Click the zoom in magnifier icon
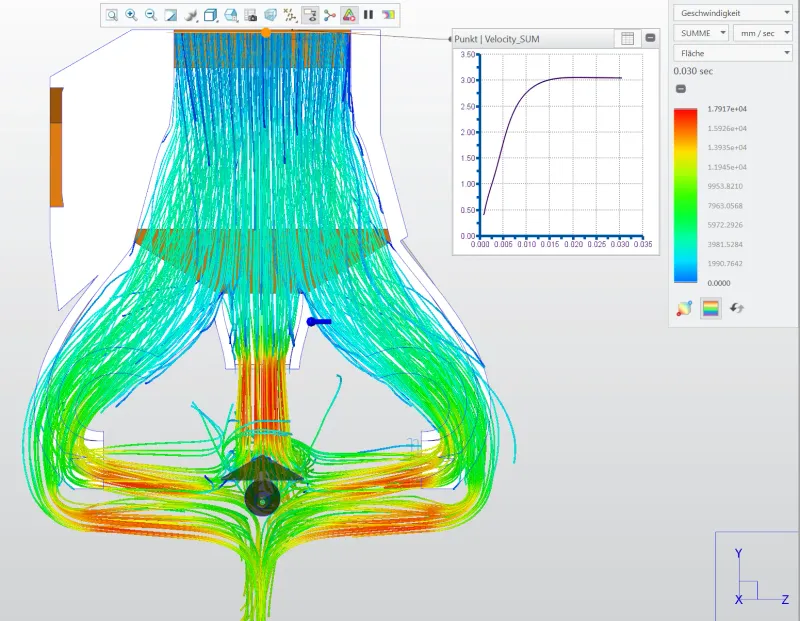800x621 pixels. click(131, 15)
